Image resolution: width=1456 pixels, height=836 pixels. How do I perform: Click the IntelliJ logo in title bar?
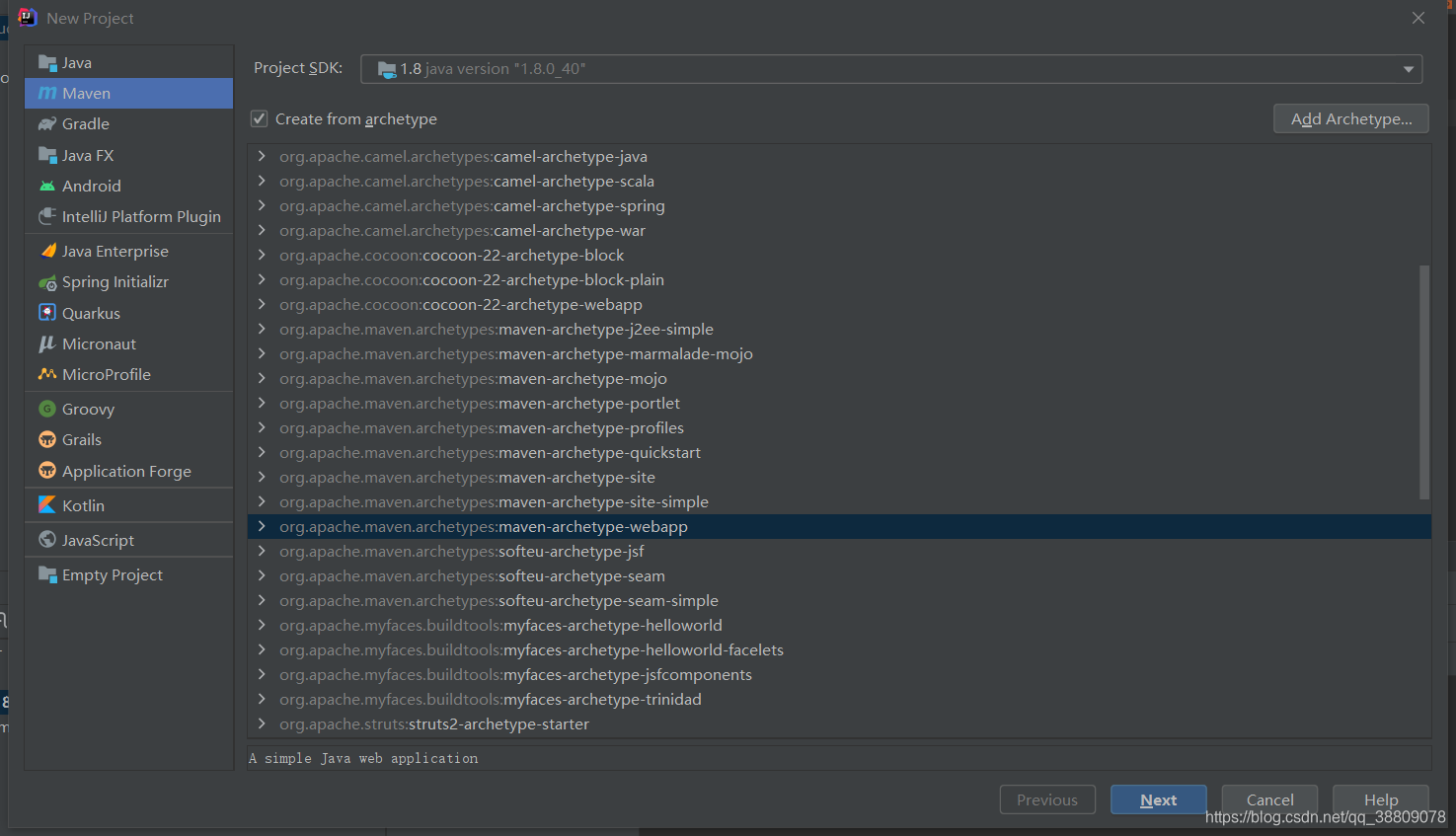[27, 18]
